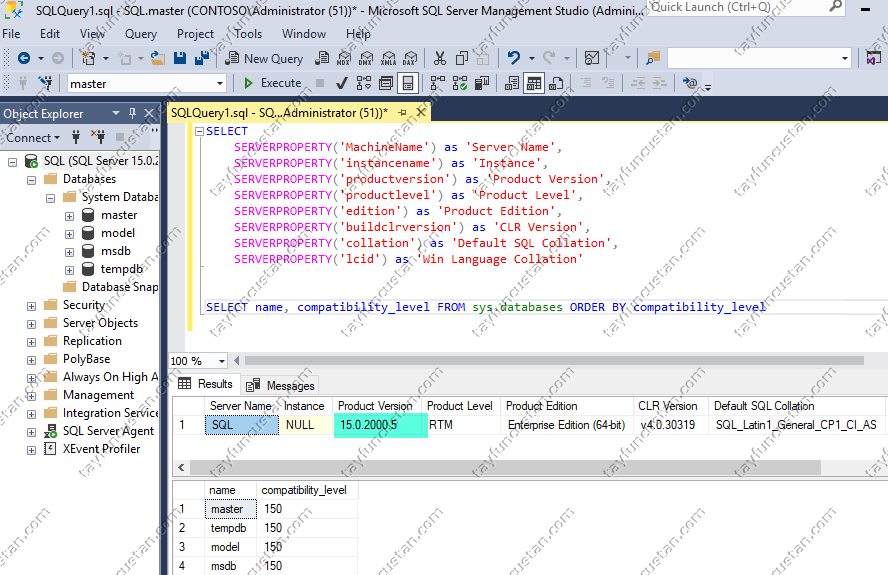Toggle IntelliSense Enabled icon

408,83
